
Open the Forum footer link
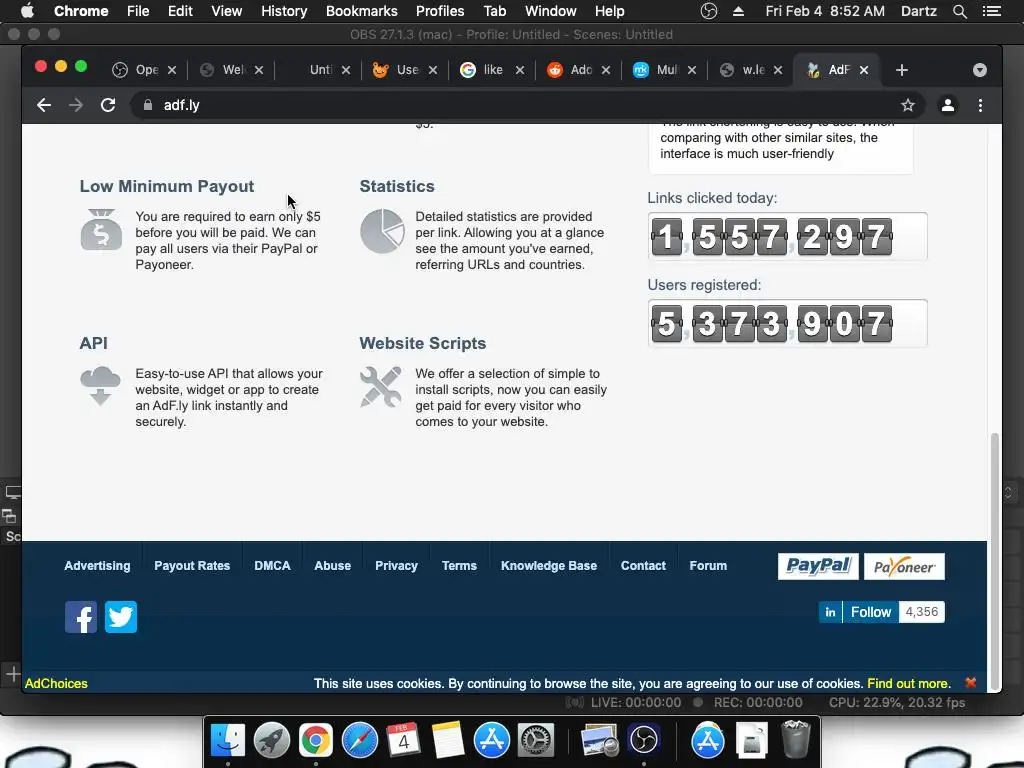pos(708,566)
